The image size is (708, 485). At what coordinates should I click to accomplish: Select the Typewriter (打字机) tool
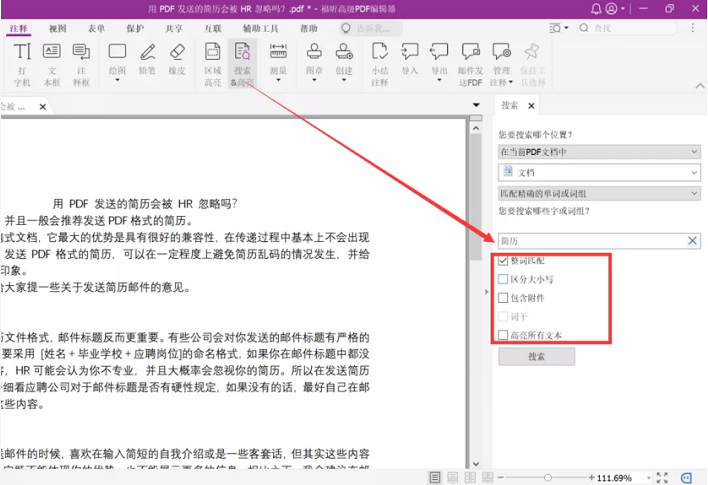pos(22,64)
